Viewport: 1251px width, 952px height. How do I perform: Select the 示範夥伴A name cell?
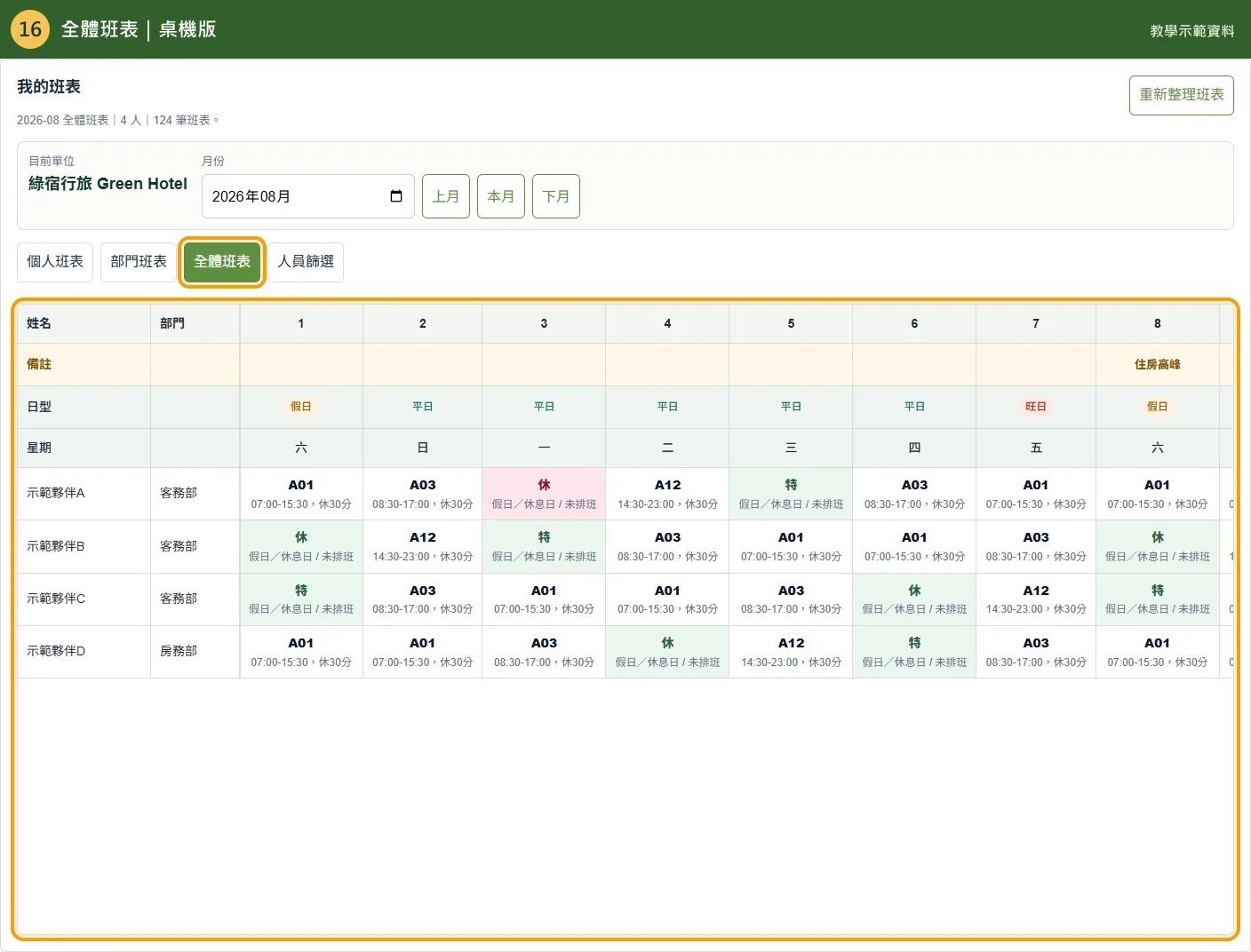coord(84,494)
